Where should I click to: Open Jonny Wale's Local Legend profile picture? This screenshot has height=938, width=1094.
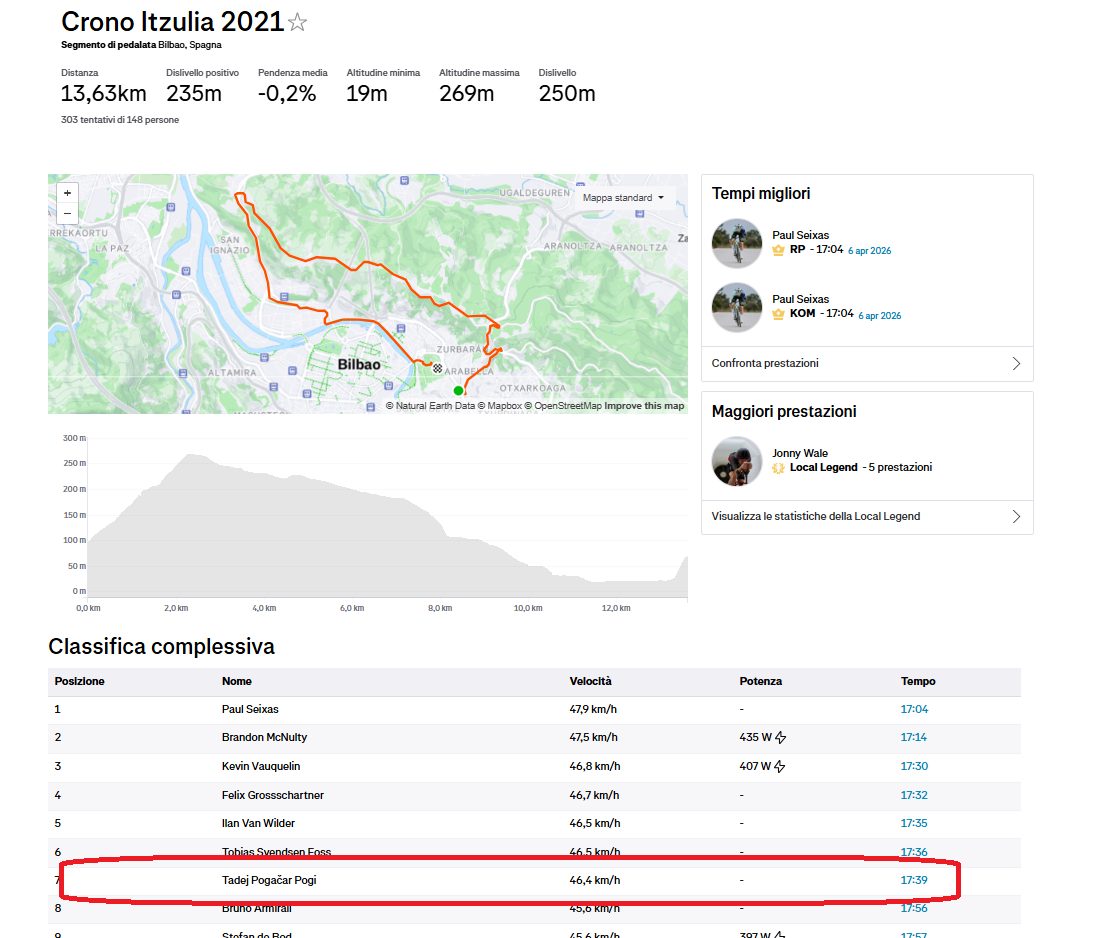click(x=737, y=461)
